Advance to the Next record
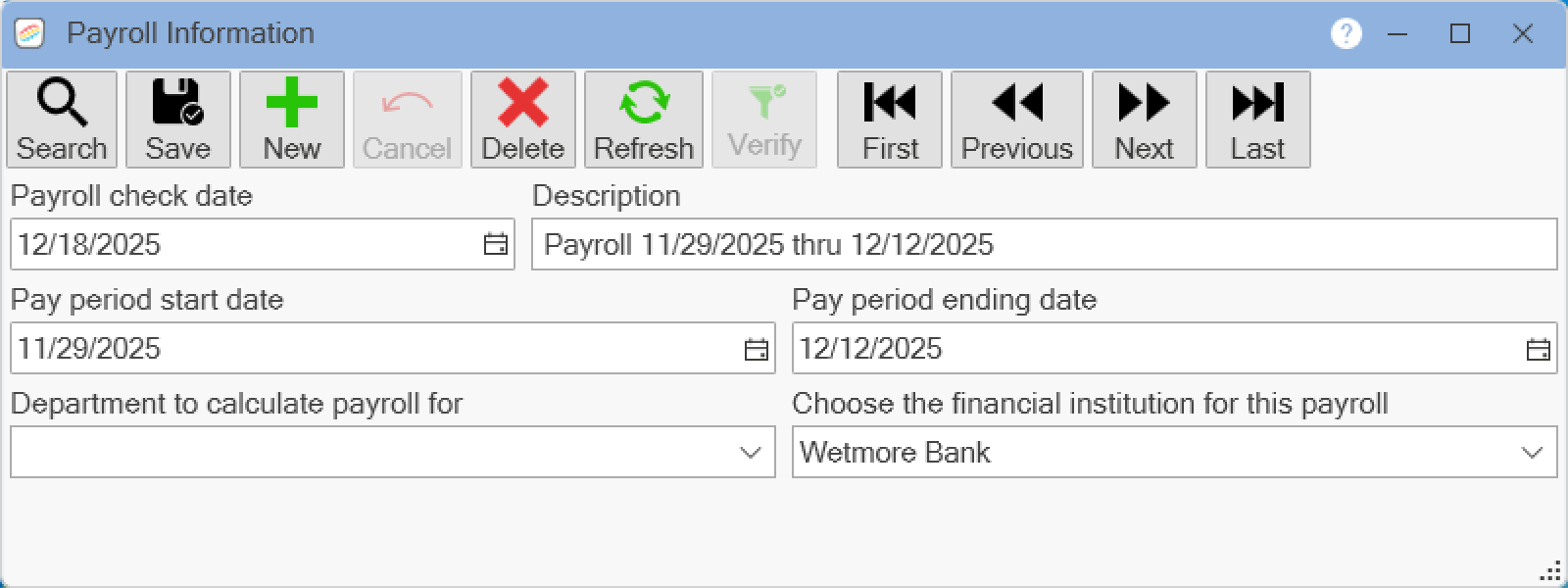 (x=1144, y=120)
